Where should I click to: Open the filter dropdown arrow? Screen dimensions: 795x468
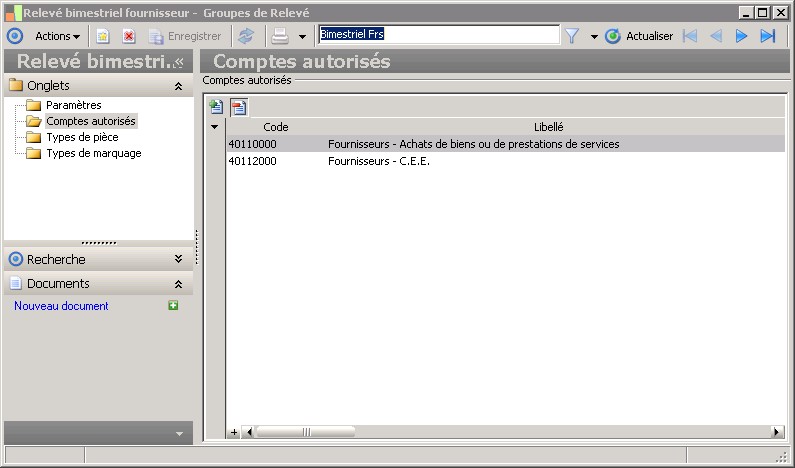[594, 37]
